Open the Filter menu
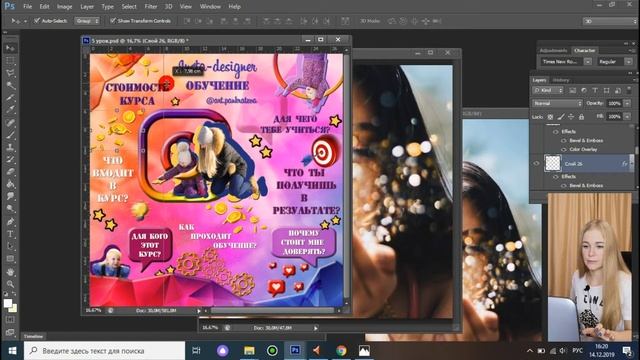The image size is (640, 360). (x=151, y=7)
